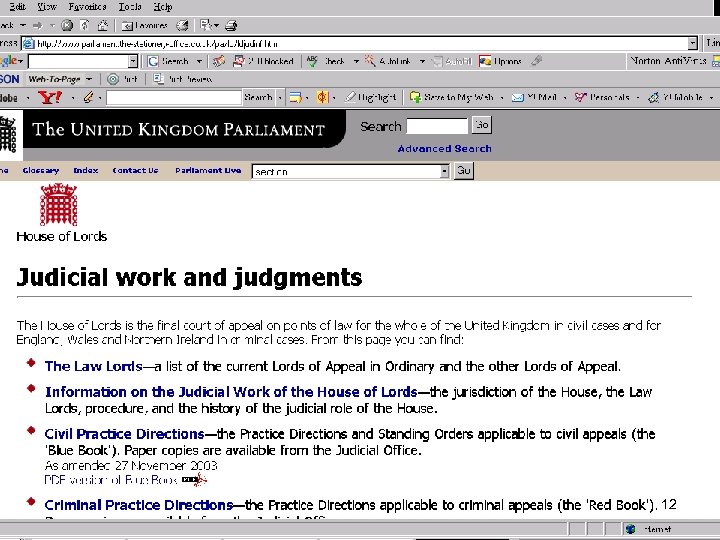The image size is (720, 540).
Task: Click the Print Preview icon
Action: (158, 79)
